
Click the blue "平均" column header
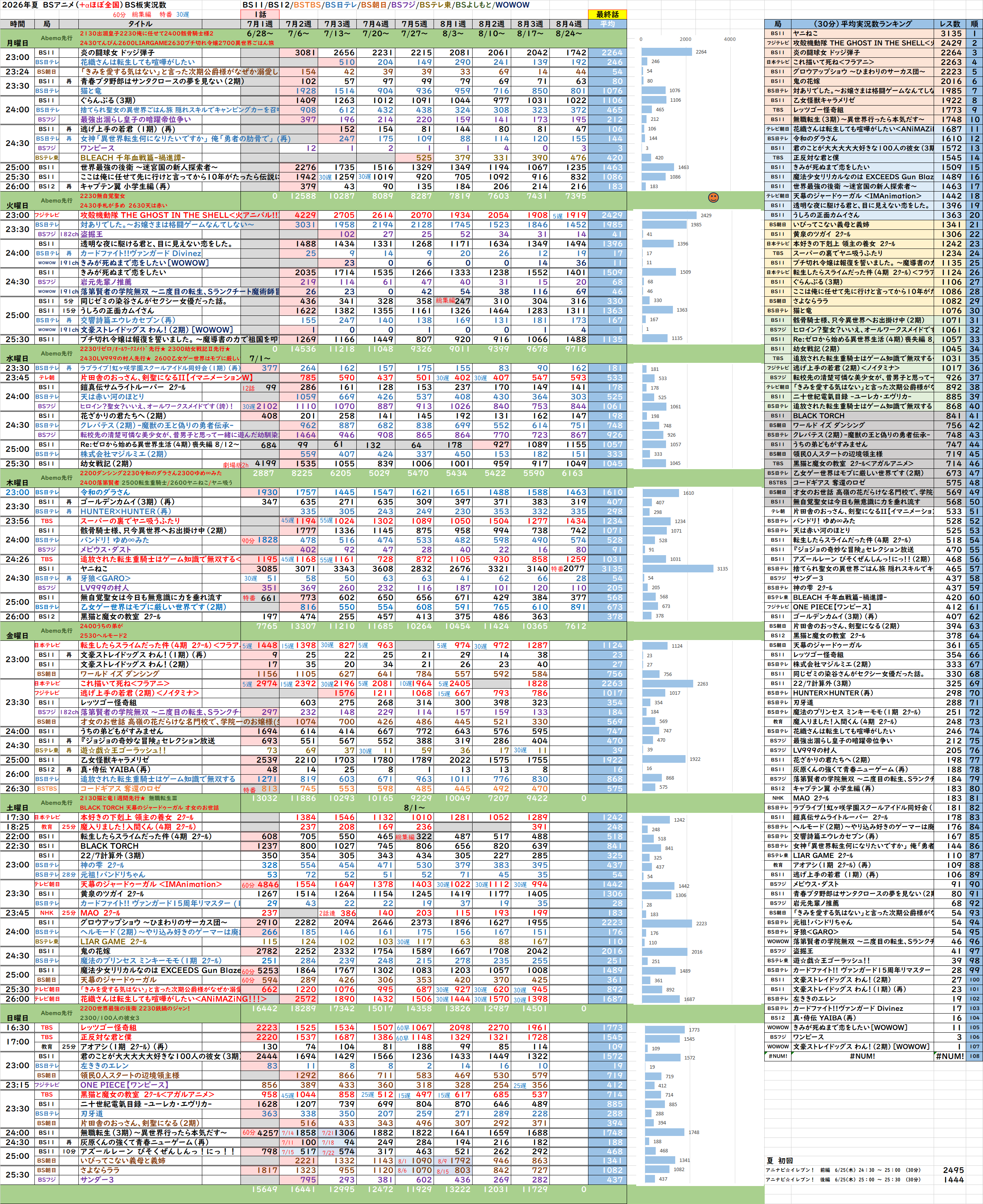[x=608, y=24]
